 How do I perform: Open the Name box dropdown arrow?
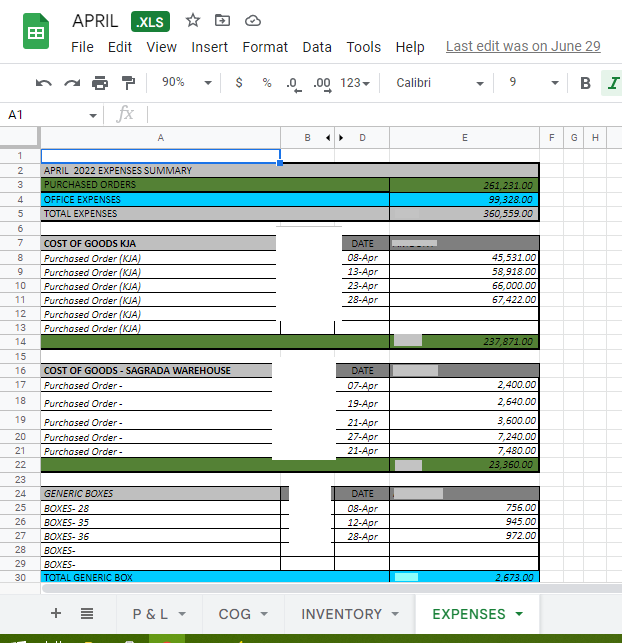(x=93, y=116)
